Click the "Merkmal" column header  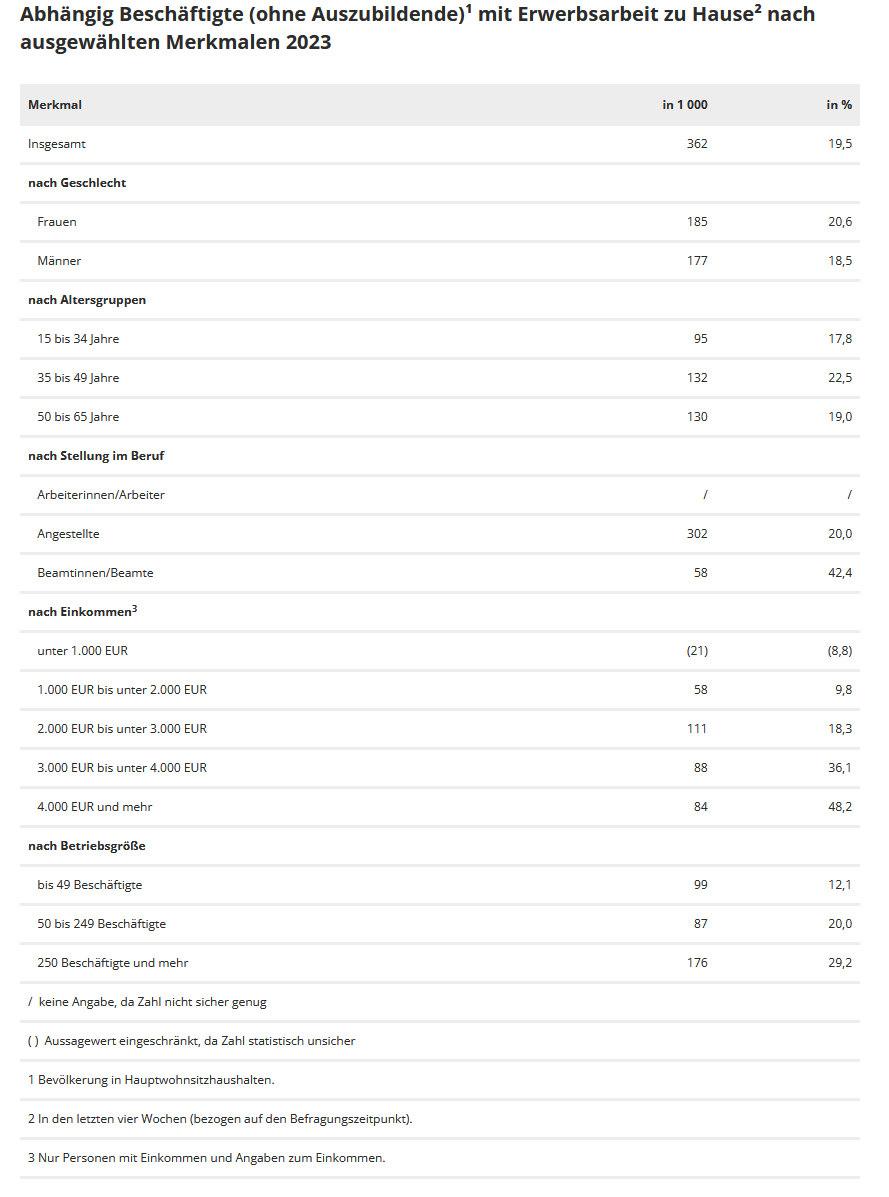pyautogui.click(x=55, y=105)
